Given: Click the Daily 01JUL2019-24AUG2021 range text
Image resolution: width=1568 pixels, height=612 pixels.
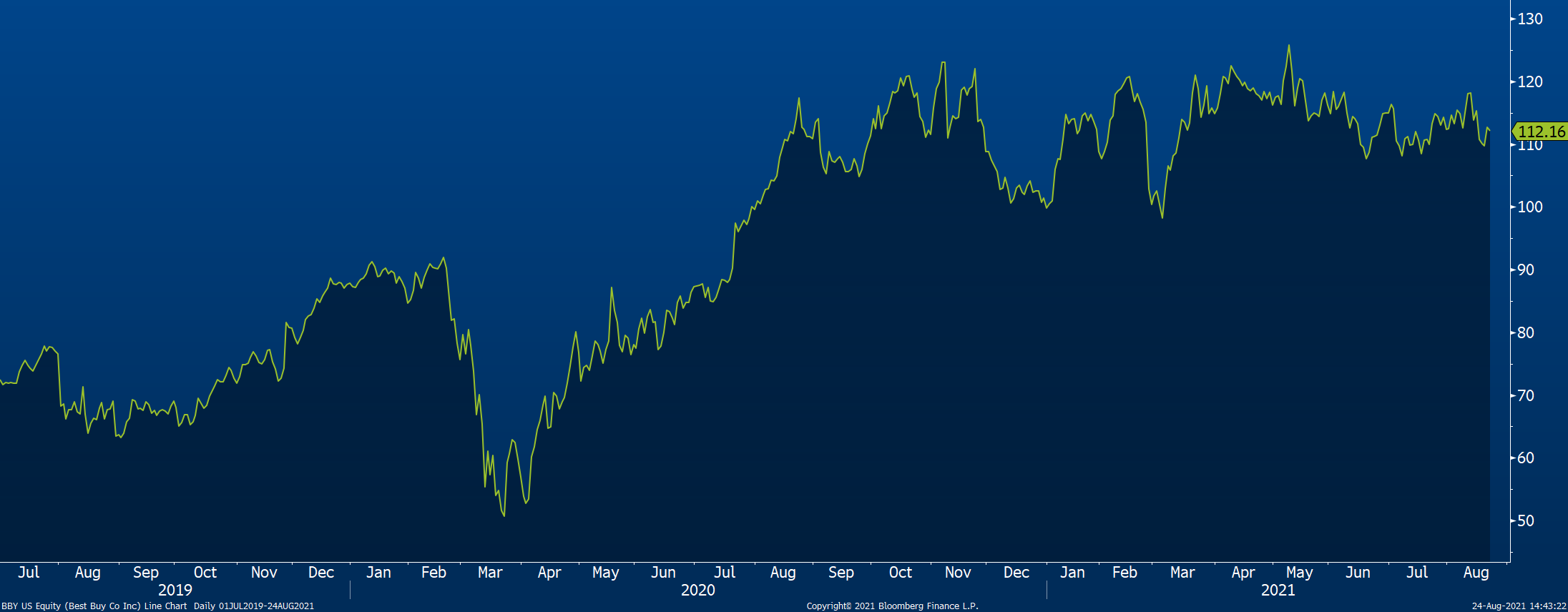Looking at the screenshot, I should [254, 606].
